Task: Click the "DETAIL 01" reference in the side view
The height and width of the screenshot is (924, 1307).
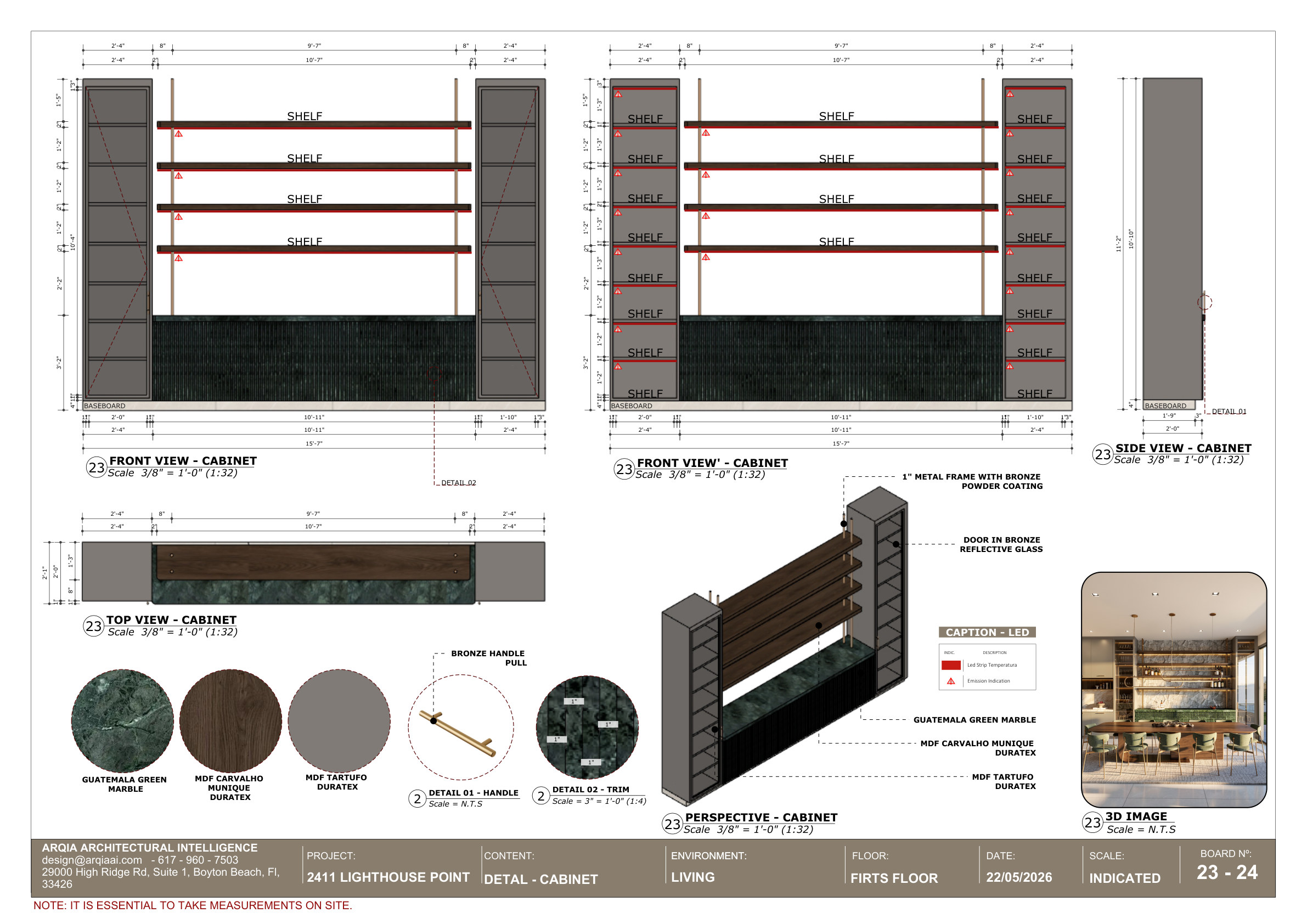Action: [1229, 411]
